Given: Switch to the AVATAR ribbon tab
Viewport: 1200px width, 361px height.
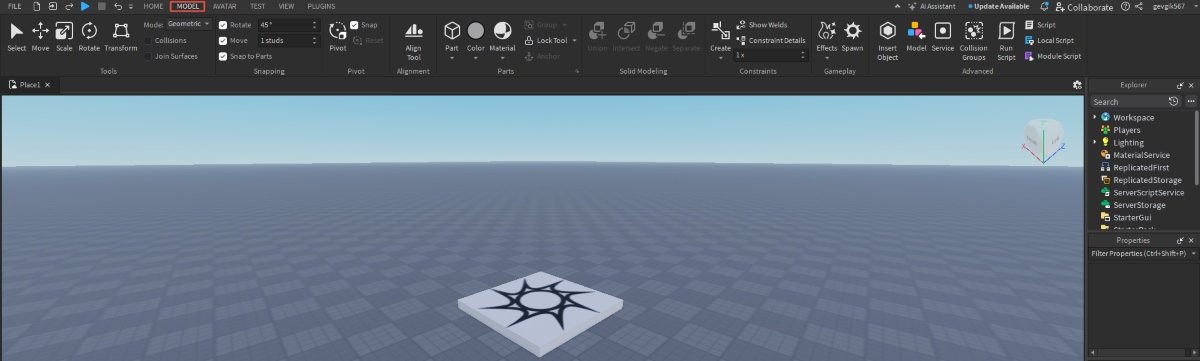Looking at the screenshot, I should click(x=225, y=6).
